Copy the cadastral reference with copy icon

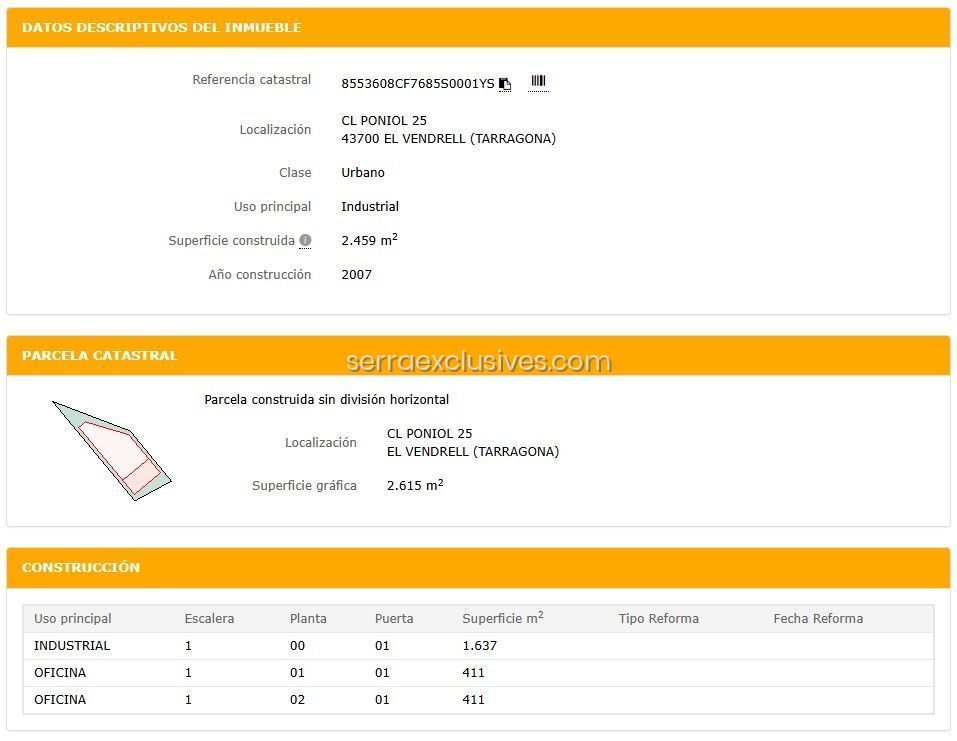(x=505, y=84)
